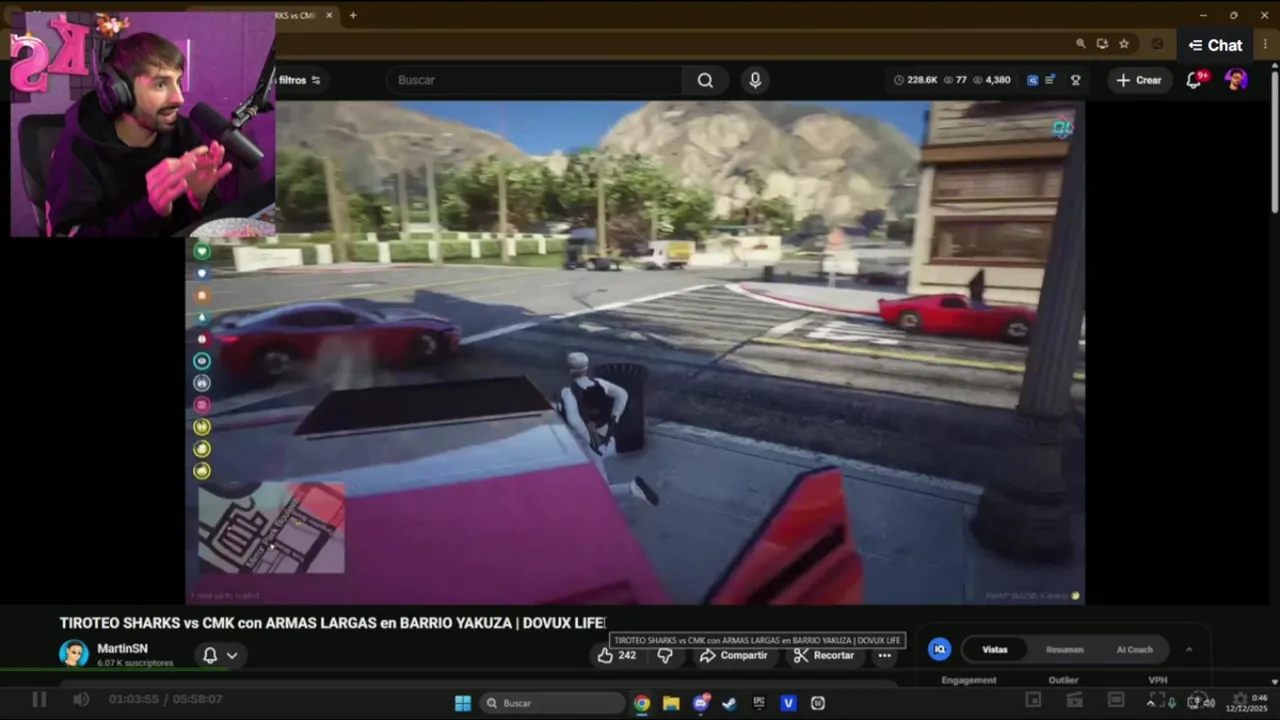Select the Vistas tab in vidIQ panel
The height and width of the screenshot is (720, 1280).
[x=995, y=649]
